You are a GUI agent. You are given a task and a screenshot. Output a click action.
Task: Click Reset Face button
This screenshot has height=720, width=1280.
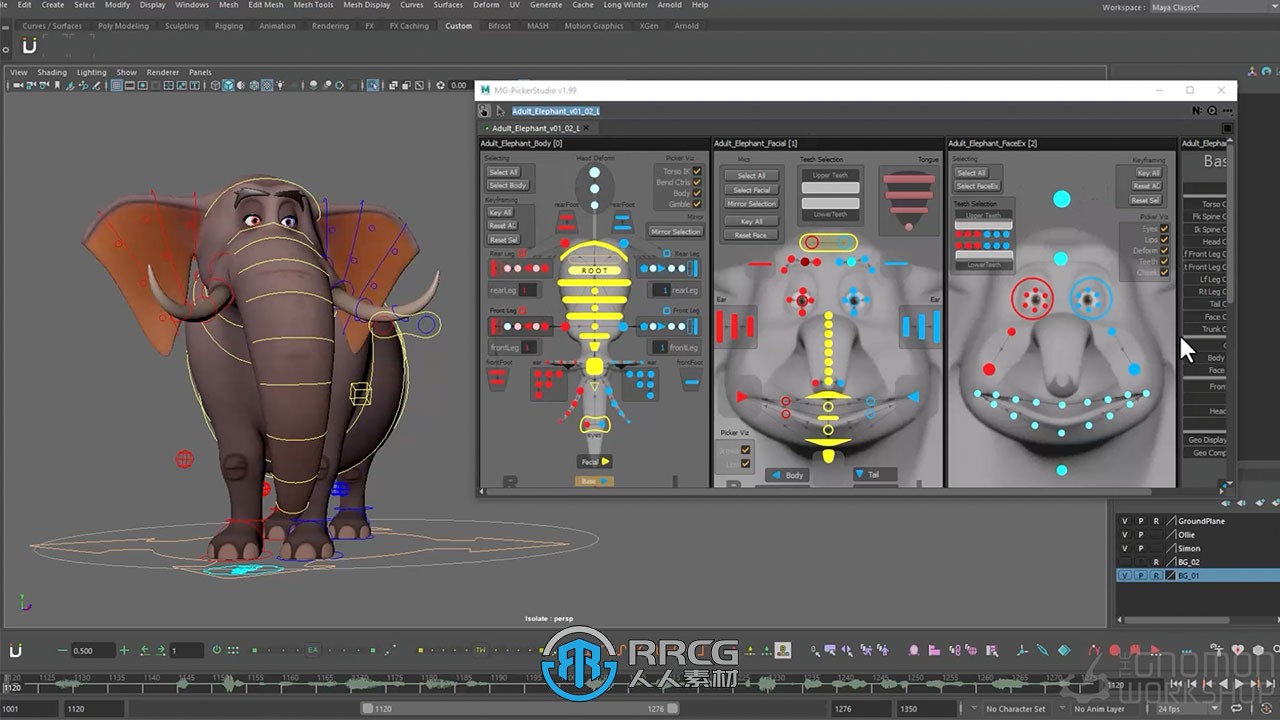(750, 235)
